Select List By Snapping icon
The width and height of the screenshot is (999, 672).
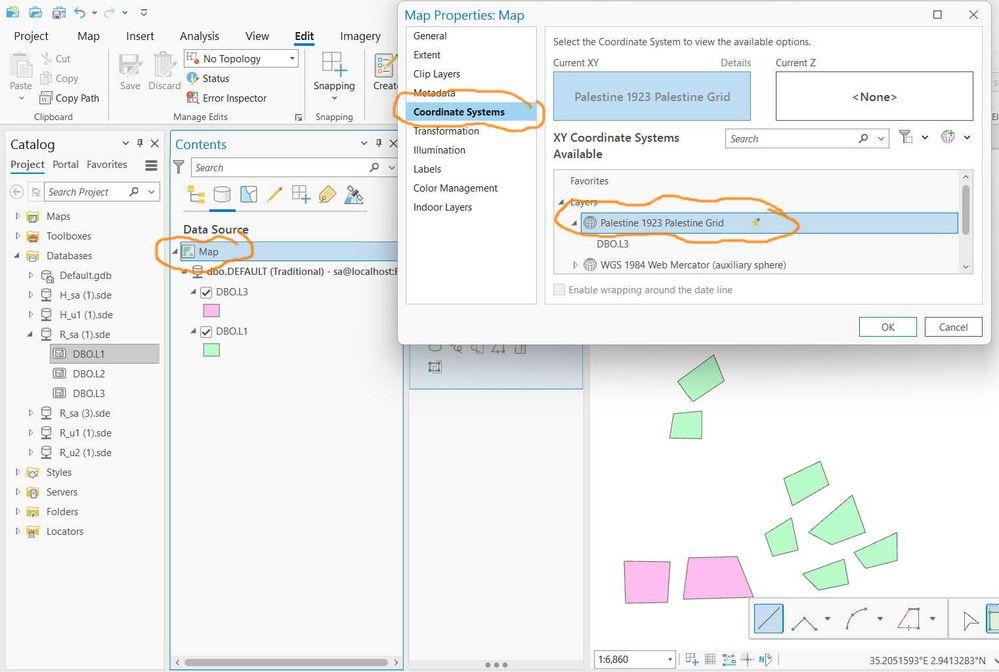[x=301, y=194]
